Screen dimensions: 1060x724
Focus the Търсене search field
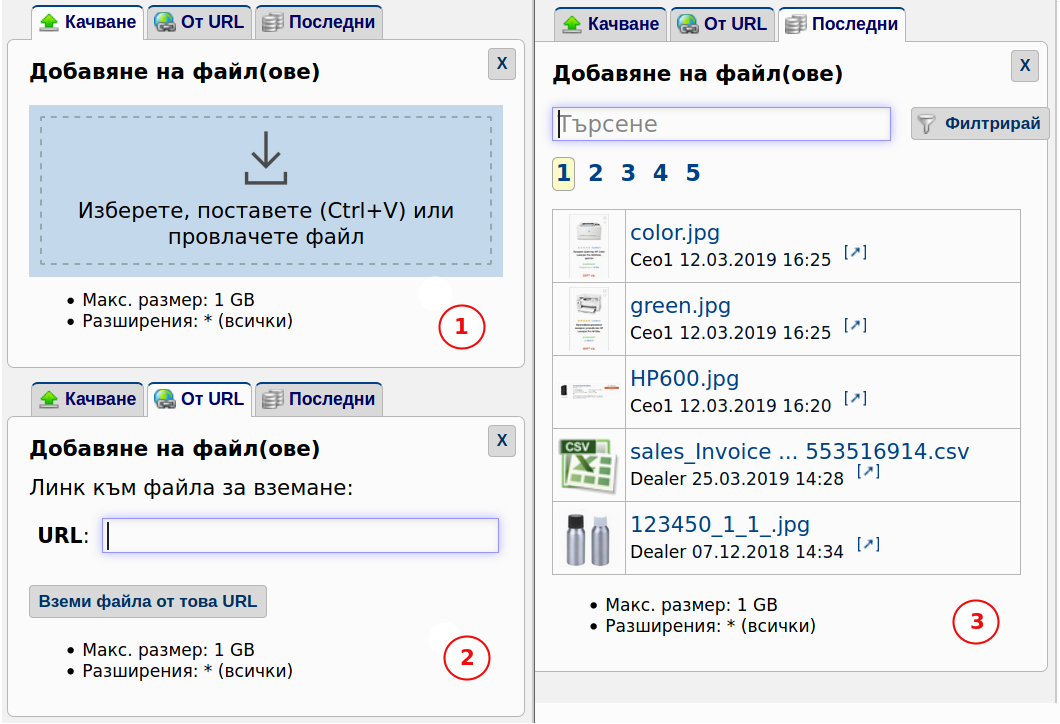click(x=721, y=124)
